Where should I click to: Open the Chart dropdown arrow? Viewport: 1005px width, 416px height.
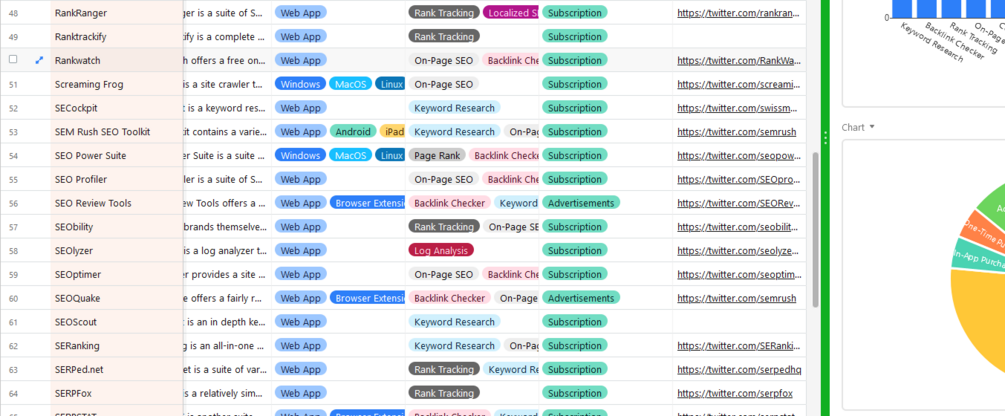[872, 128]
